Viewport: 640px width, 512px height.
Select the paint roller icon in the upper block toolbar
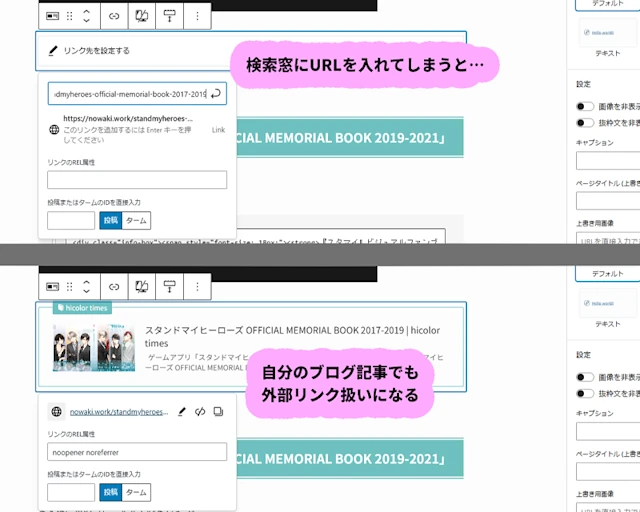[169, 16]
